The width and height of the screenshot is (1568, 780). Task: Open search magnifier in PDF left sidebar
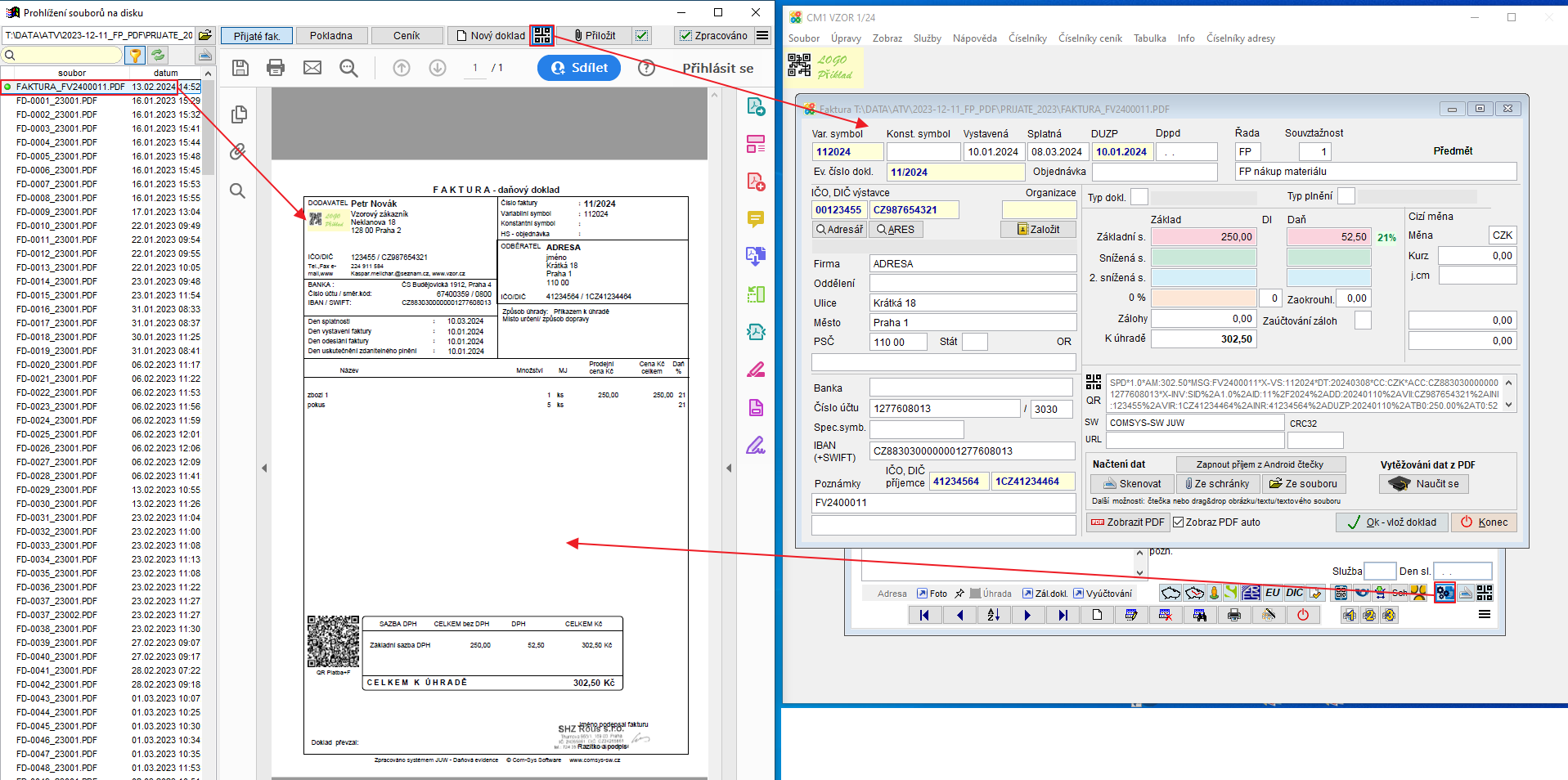pyautogui.click(x=237, y=191)
